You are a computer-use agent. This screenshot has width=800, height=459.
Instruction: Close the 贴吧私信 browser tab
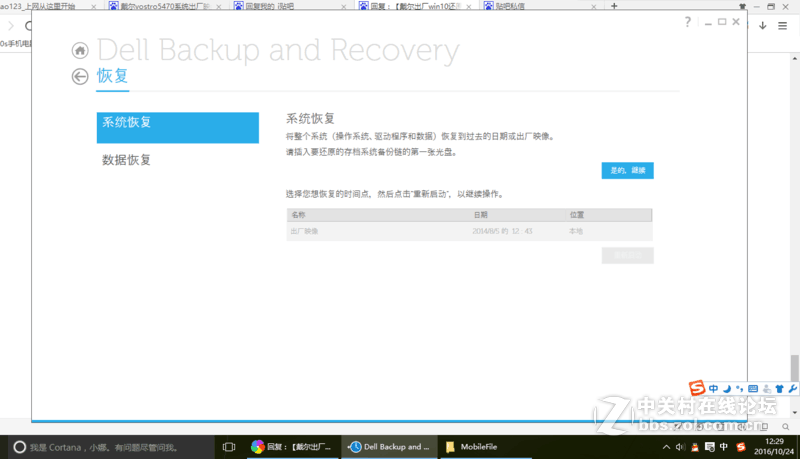point(593,7)
